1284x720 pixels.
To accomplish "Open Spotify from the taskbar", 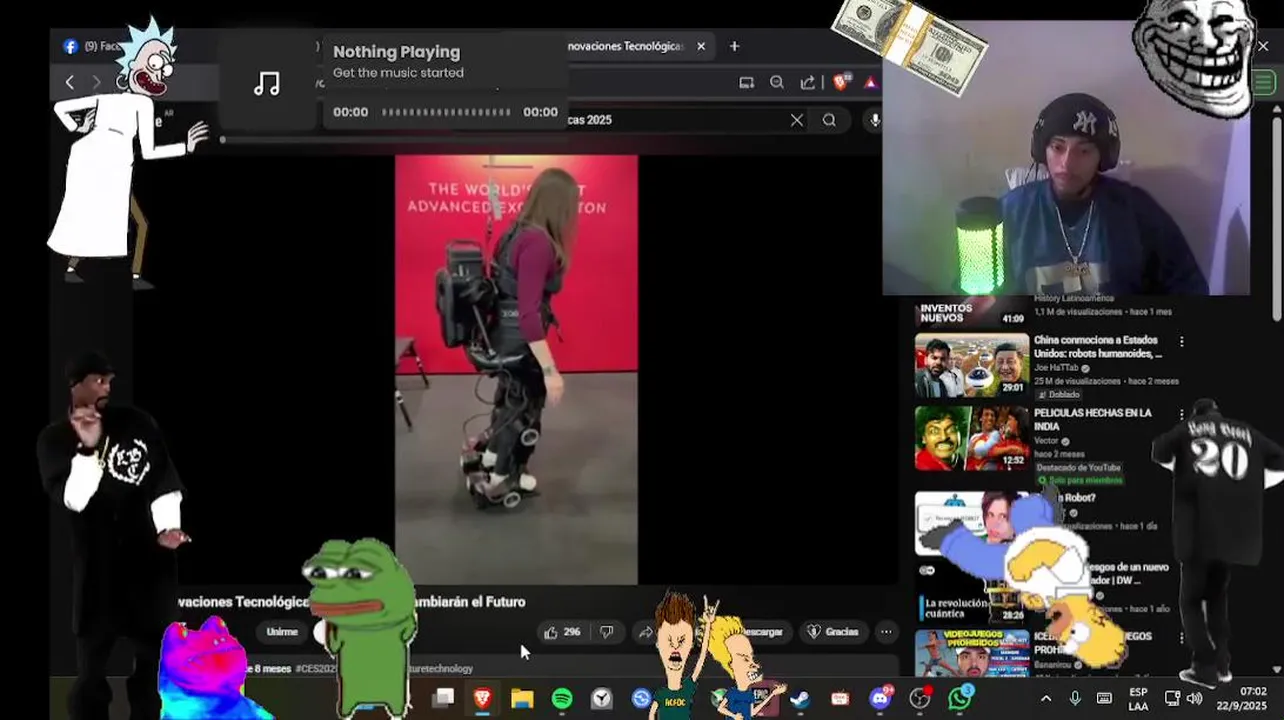I will [562, 698].
